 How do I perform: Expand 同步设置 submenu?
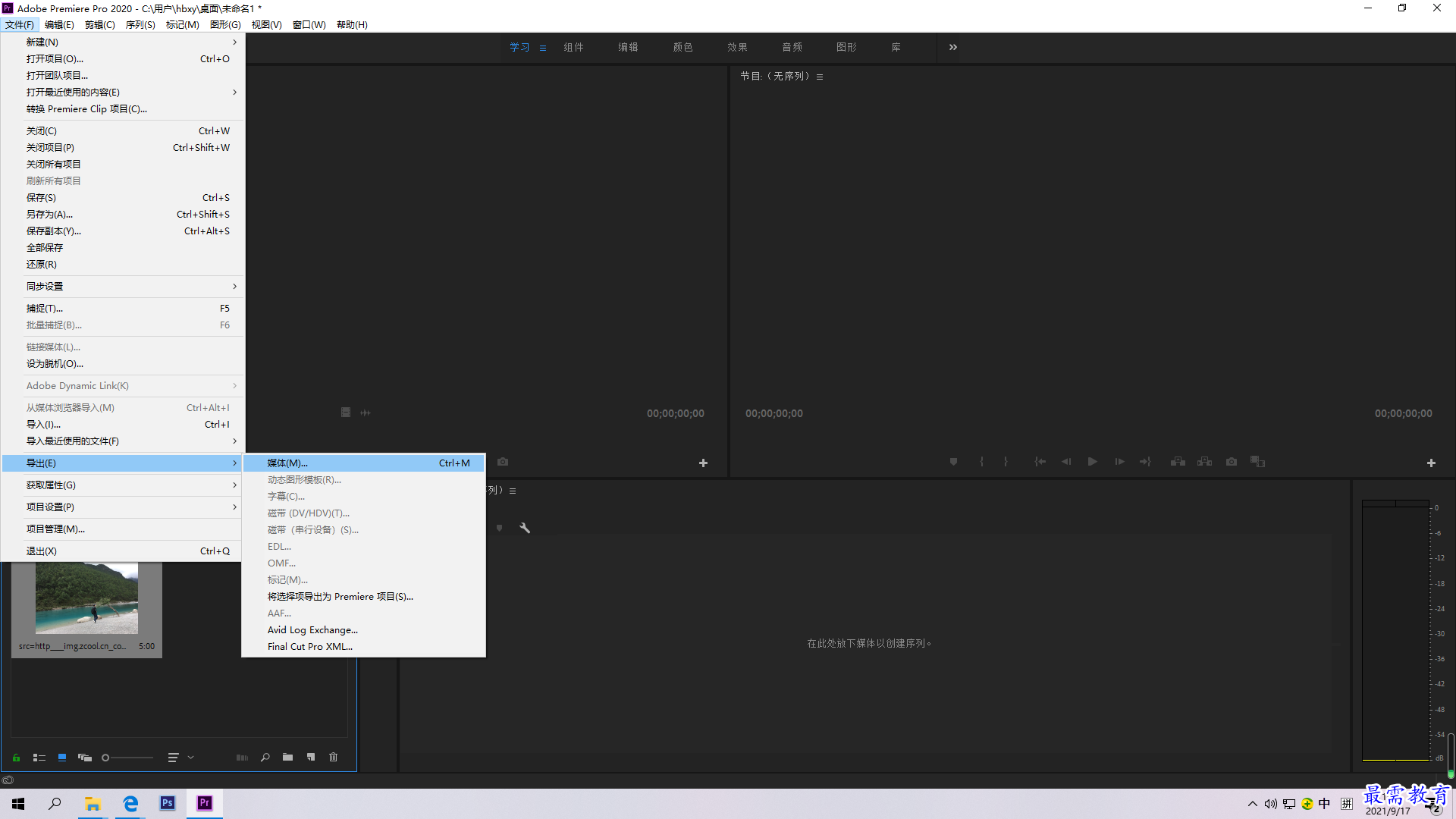123,286
